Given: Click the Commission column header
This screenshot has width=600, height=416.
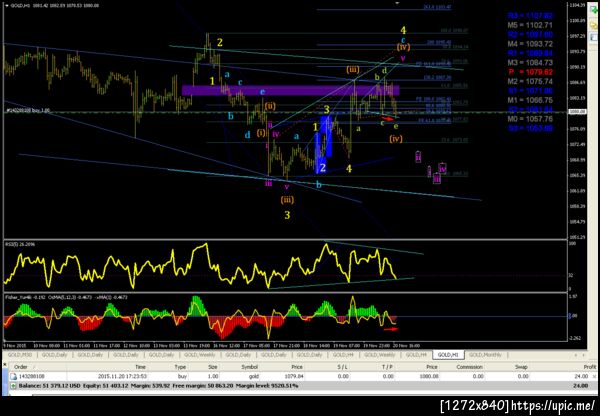Looking at the screenshot, I should tap(469, 367).
